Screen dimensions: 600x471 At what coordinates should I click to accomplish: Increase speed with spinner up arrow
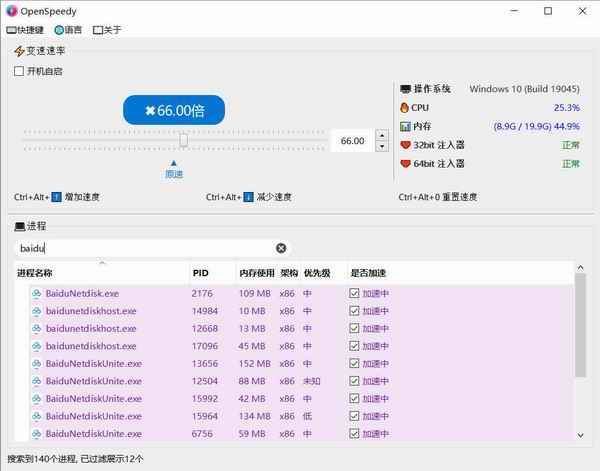tap(380, 135)
